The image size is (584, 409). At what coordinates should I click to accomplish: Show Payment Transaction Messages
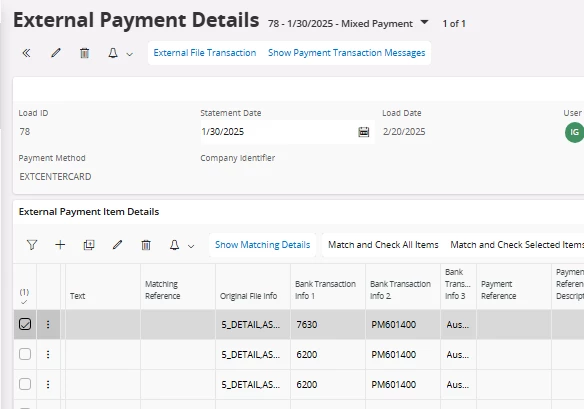click(x=346, y=53)
